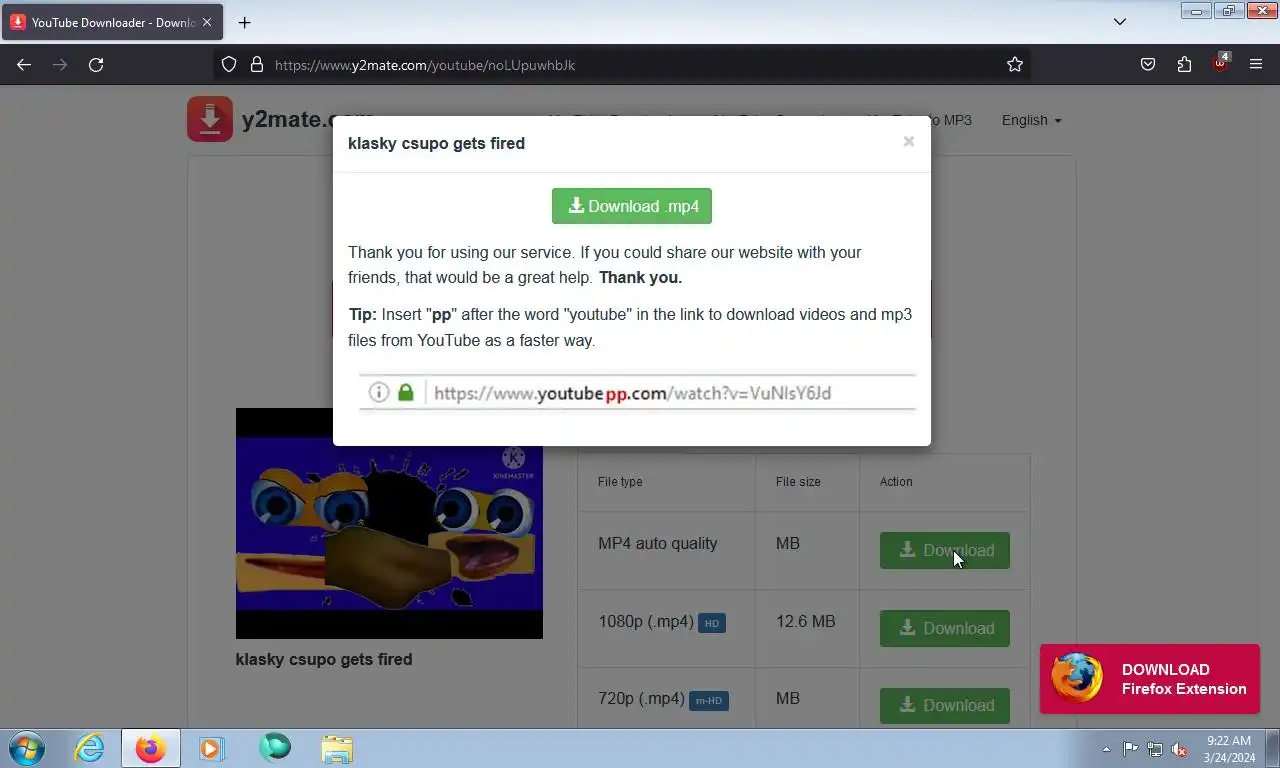This screenshot has width=1280, height=768.
Task: Click the Firefox taskbar icon
Action: point(151,748)
